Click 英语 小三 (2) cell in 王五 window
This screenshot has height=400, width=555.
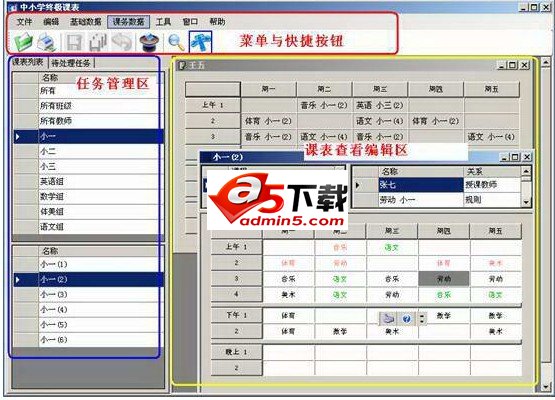380,105
